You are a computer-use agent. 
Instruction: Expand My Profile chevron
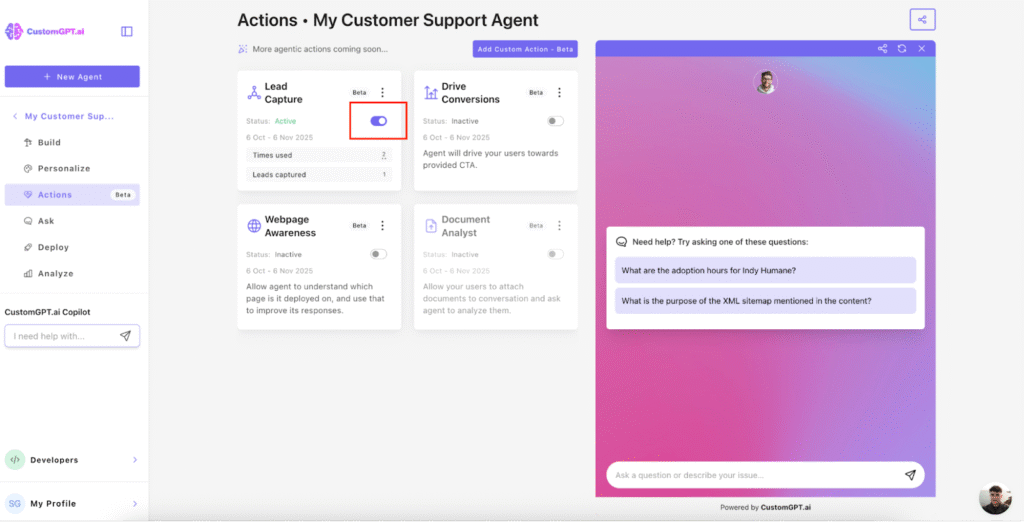point(135,504)
